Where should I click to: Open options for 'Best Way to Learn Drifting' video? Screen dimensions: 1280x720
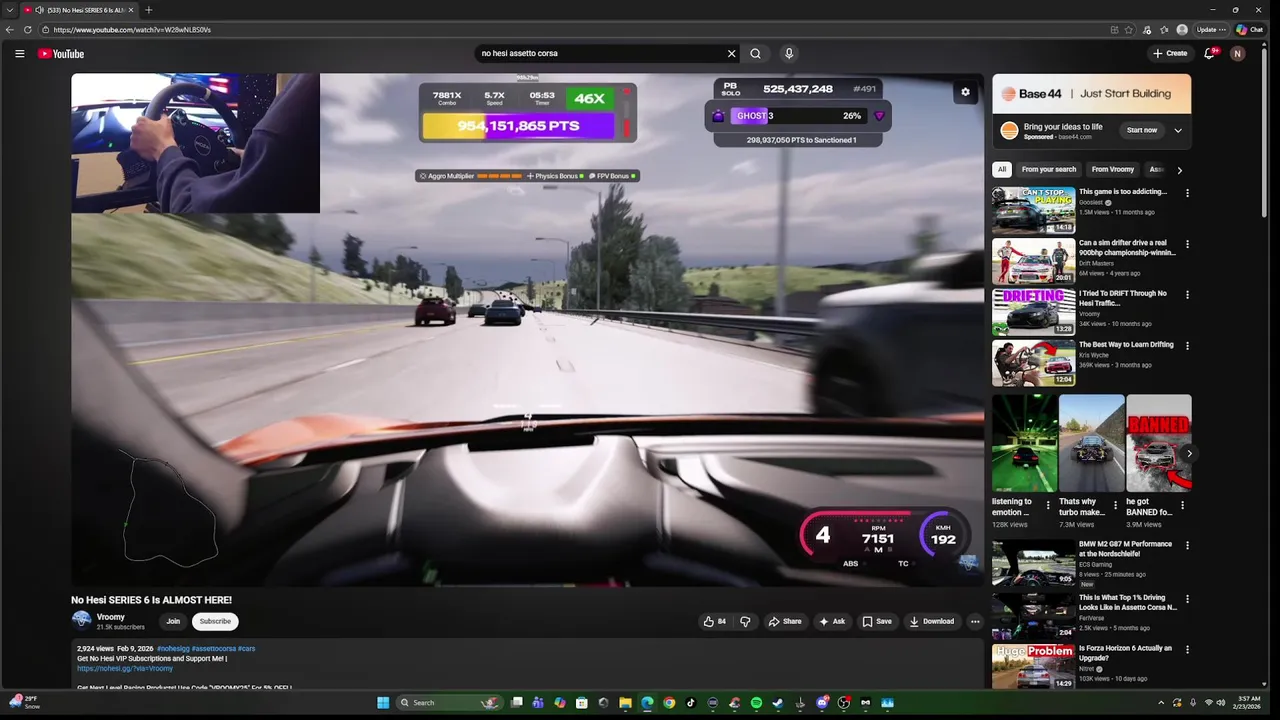coord(1187,346)
